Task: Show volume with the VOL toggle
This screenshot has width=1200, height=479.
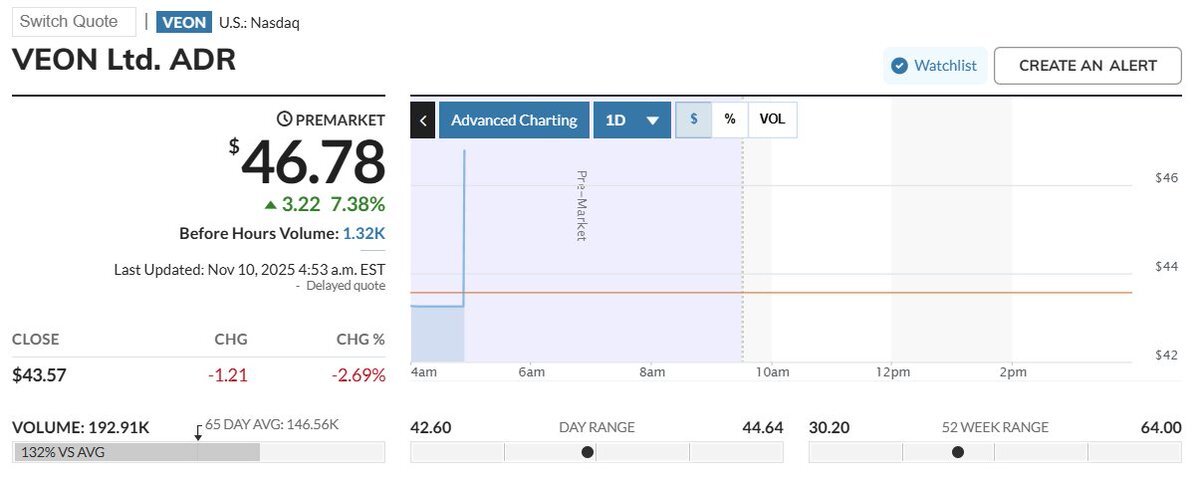Action: [x=772, y=120]
